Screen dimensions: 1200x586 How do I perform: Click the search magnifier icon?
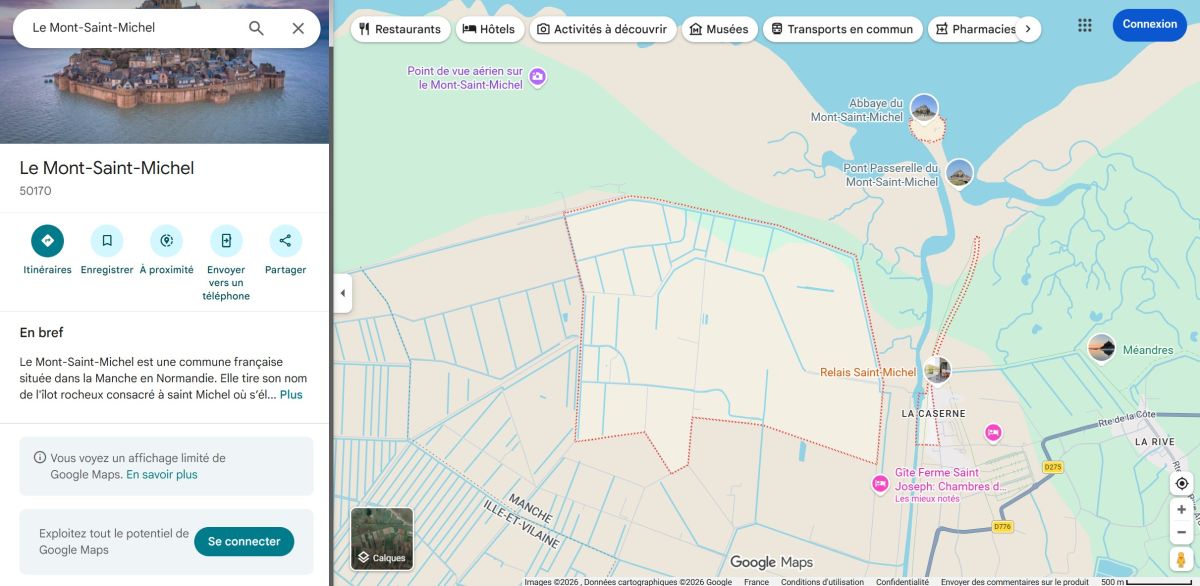[255, 29]
